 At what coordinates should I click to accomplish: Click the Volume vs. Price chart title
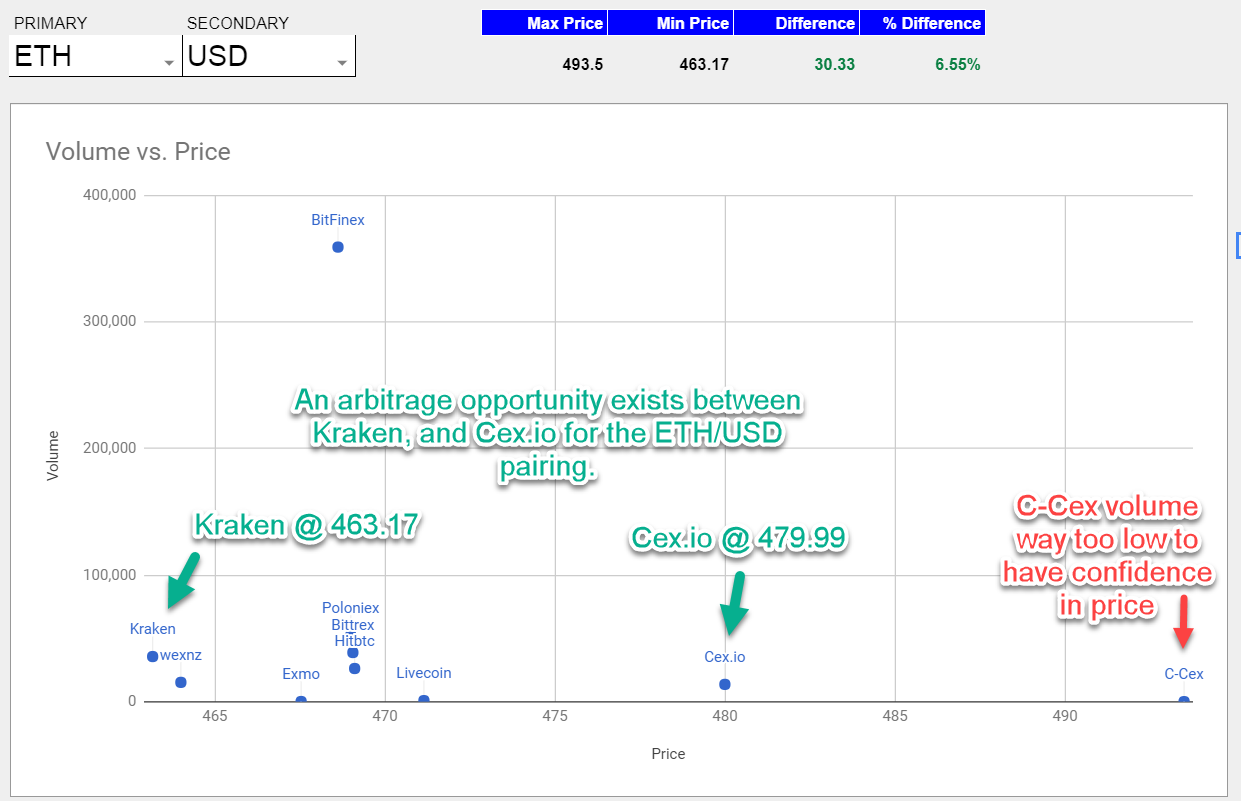pos(137,151)
